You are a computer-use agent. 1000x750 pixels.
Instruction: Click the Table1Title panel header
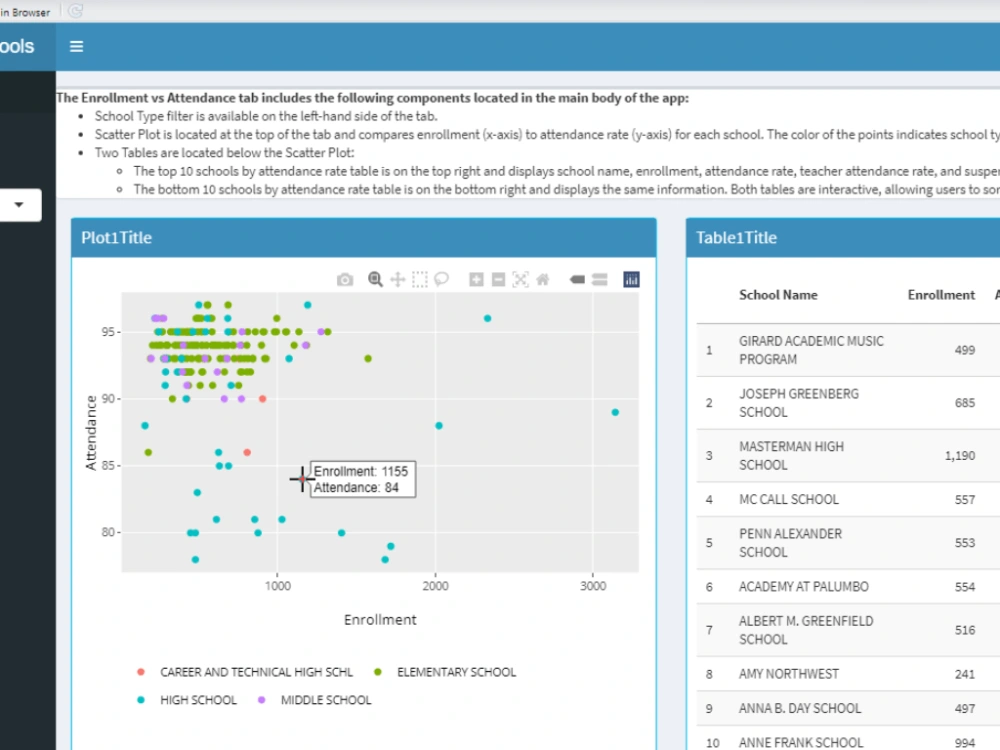click(843, 238)
